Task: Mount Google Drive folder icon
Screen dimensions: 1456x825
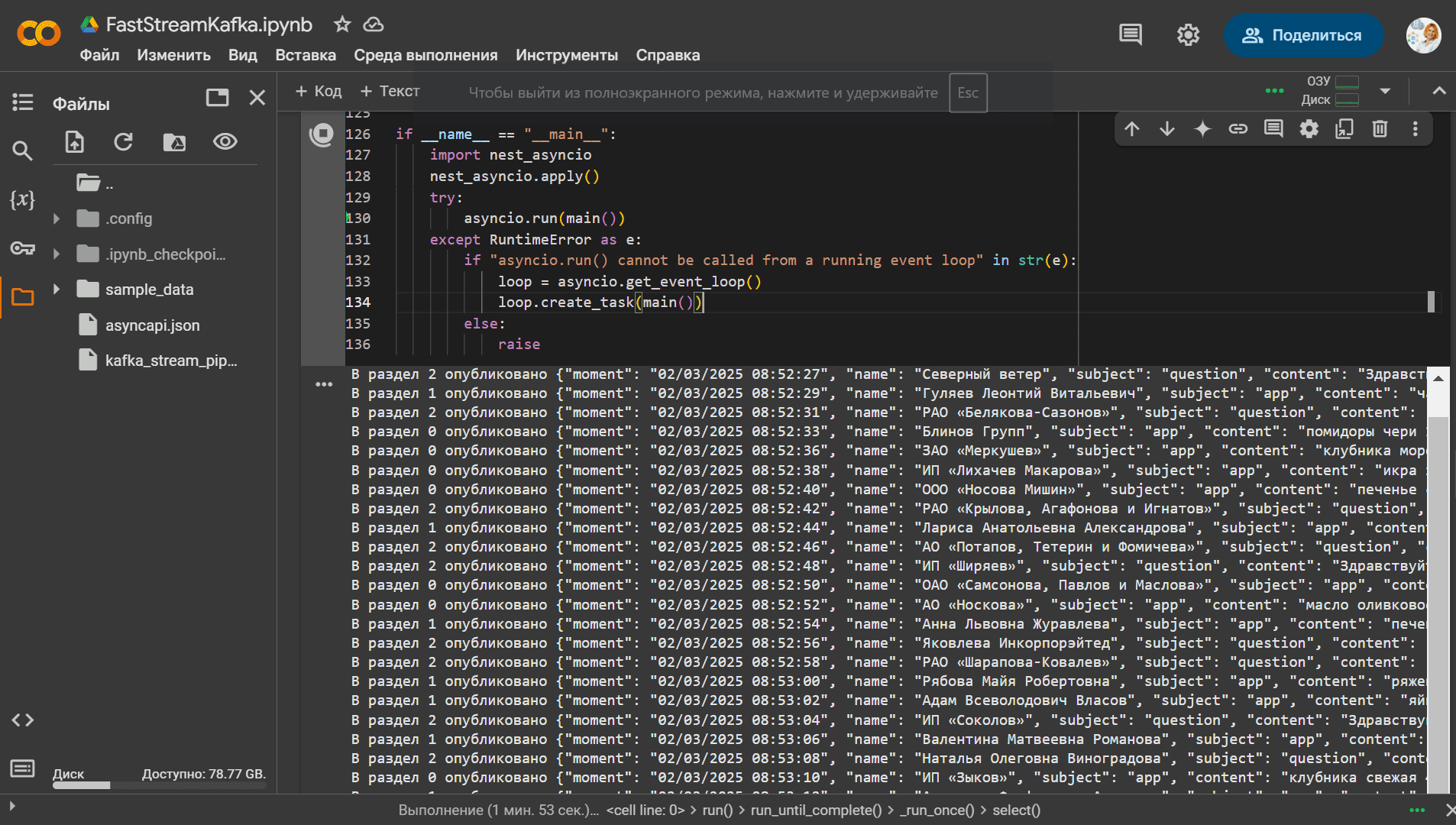Action: click(174, 142)
